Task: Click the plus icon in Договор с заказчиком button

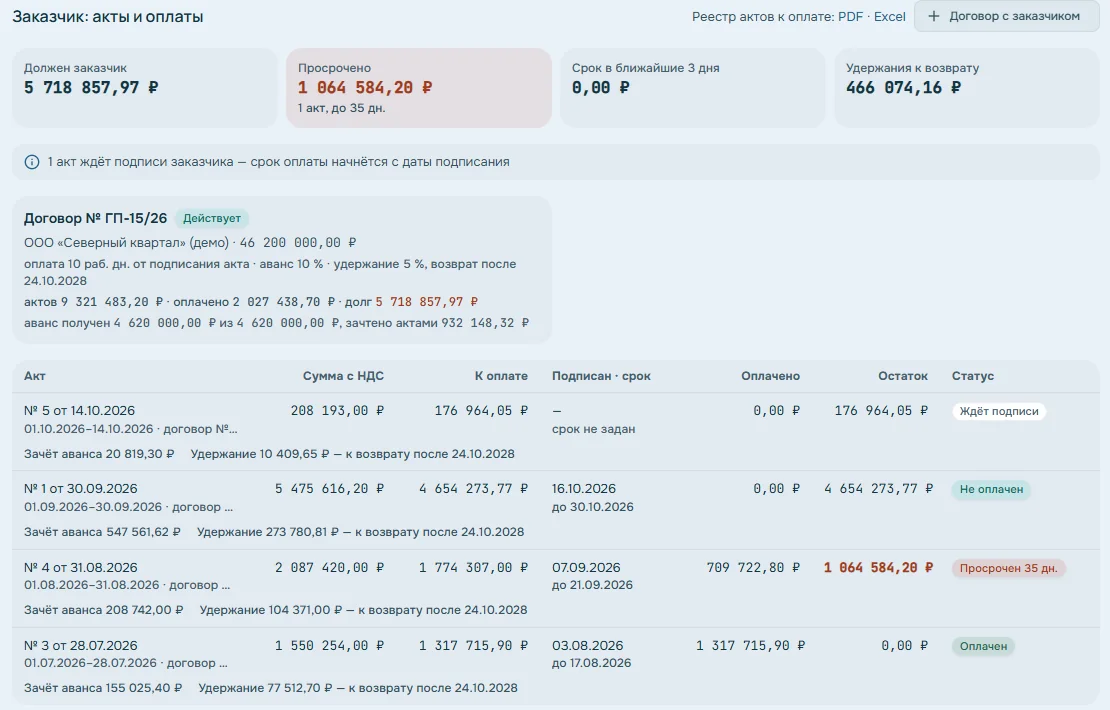Action: 934,16
